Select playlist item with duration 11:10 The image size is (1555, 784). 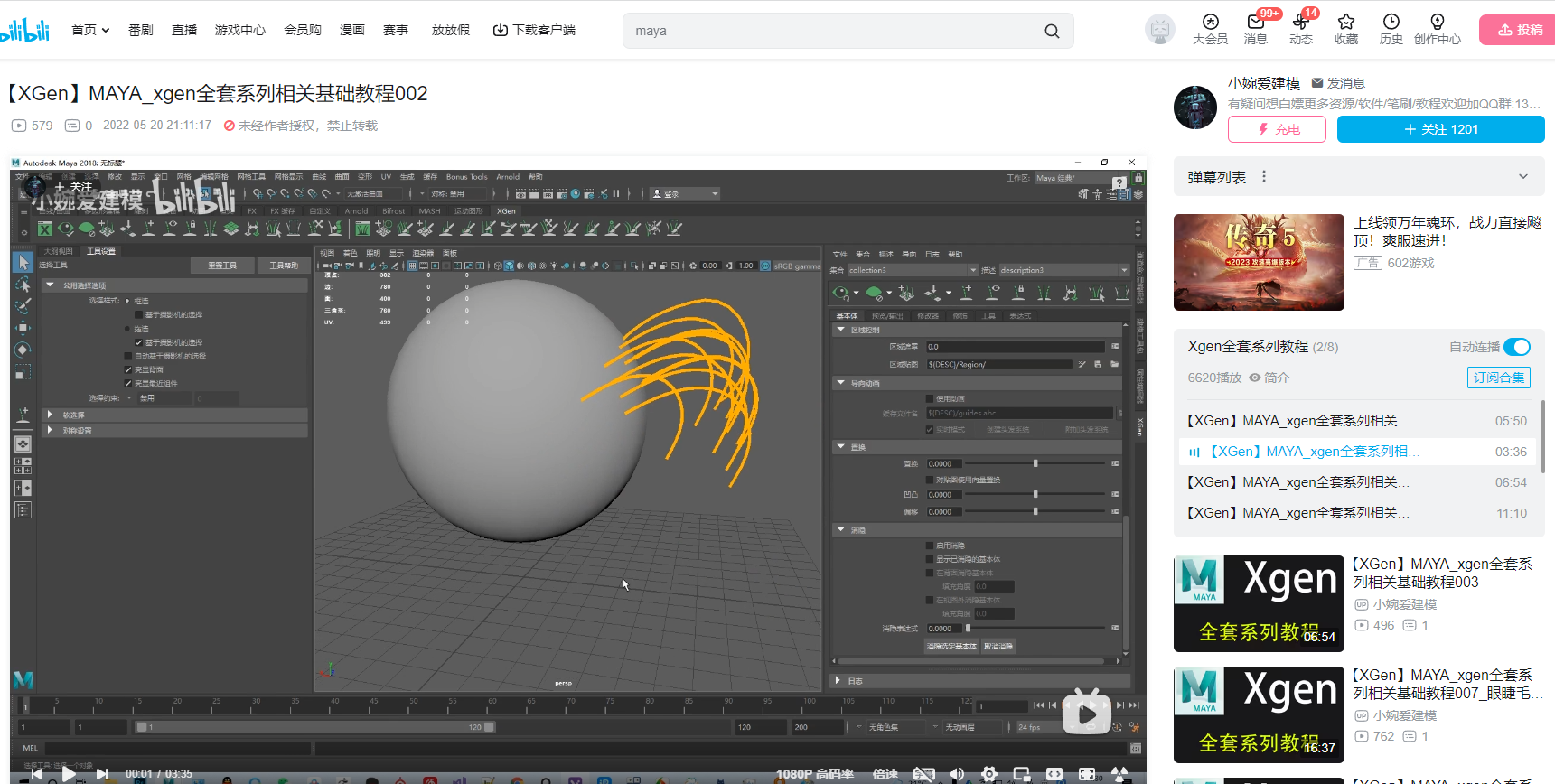click(x=1357, y=513)
